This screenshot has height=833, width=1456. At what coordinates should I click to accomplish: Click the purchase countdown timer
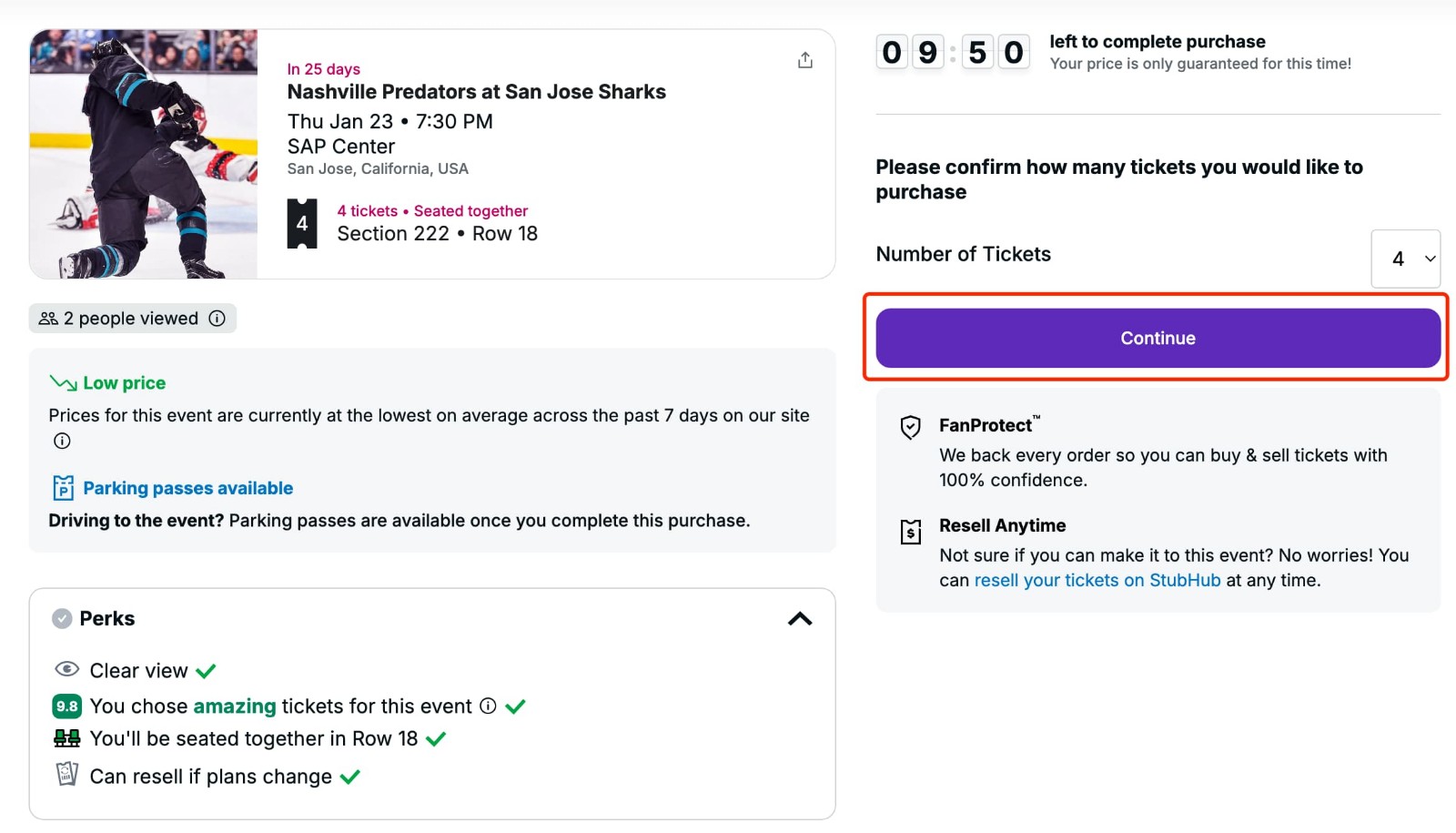952,52
